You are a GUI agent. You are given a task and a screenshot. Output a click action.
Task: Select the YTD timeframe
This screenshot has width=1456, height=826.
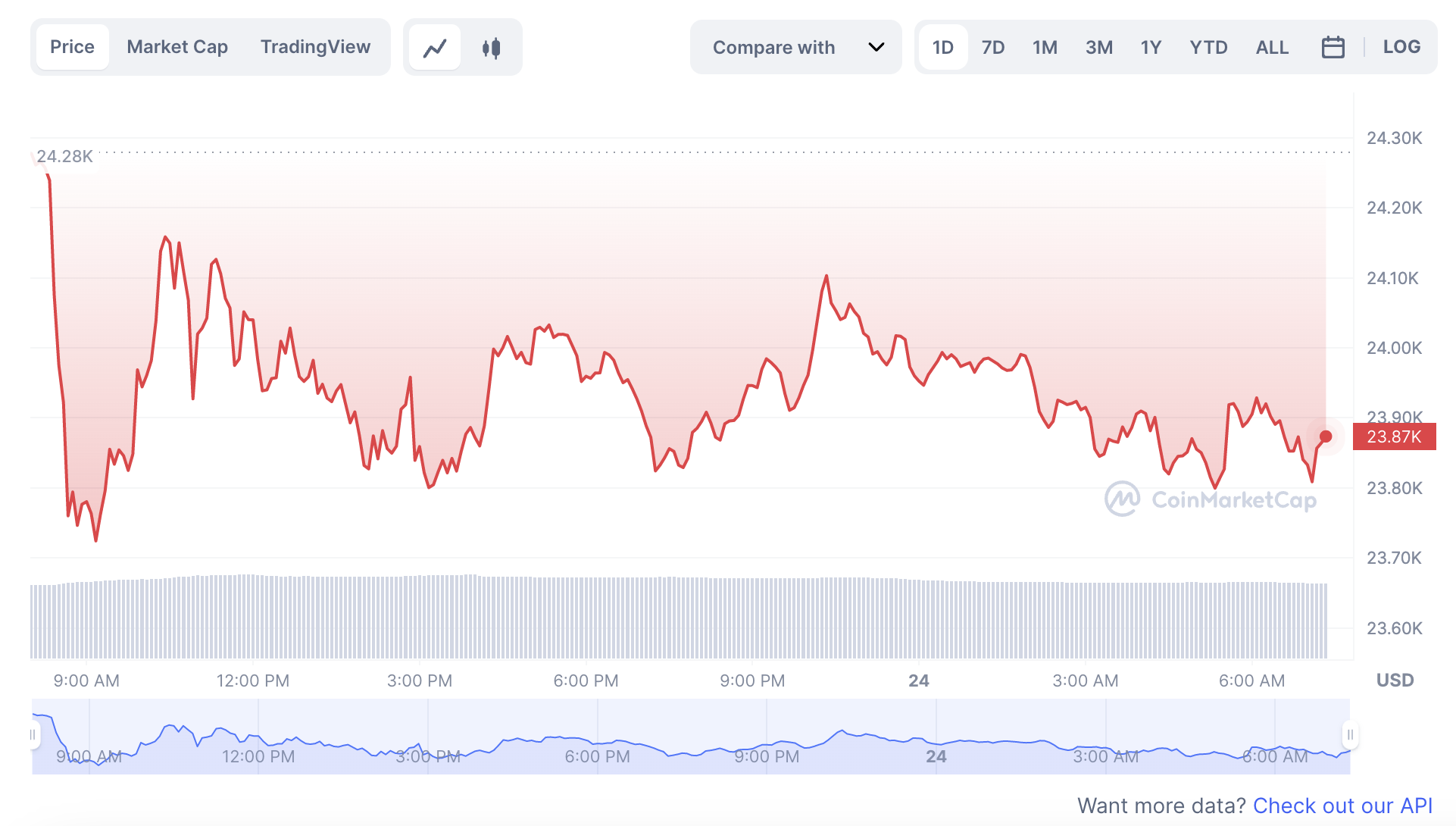[1208, 47]
